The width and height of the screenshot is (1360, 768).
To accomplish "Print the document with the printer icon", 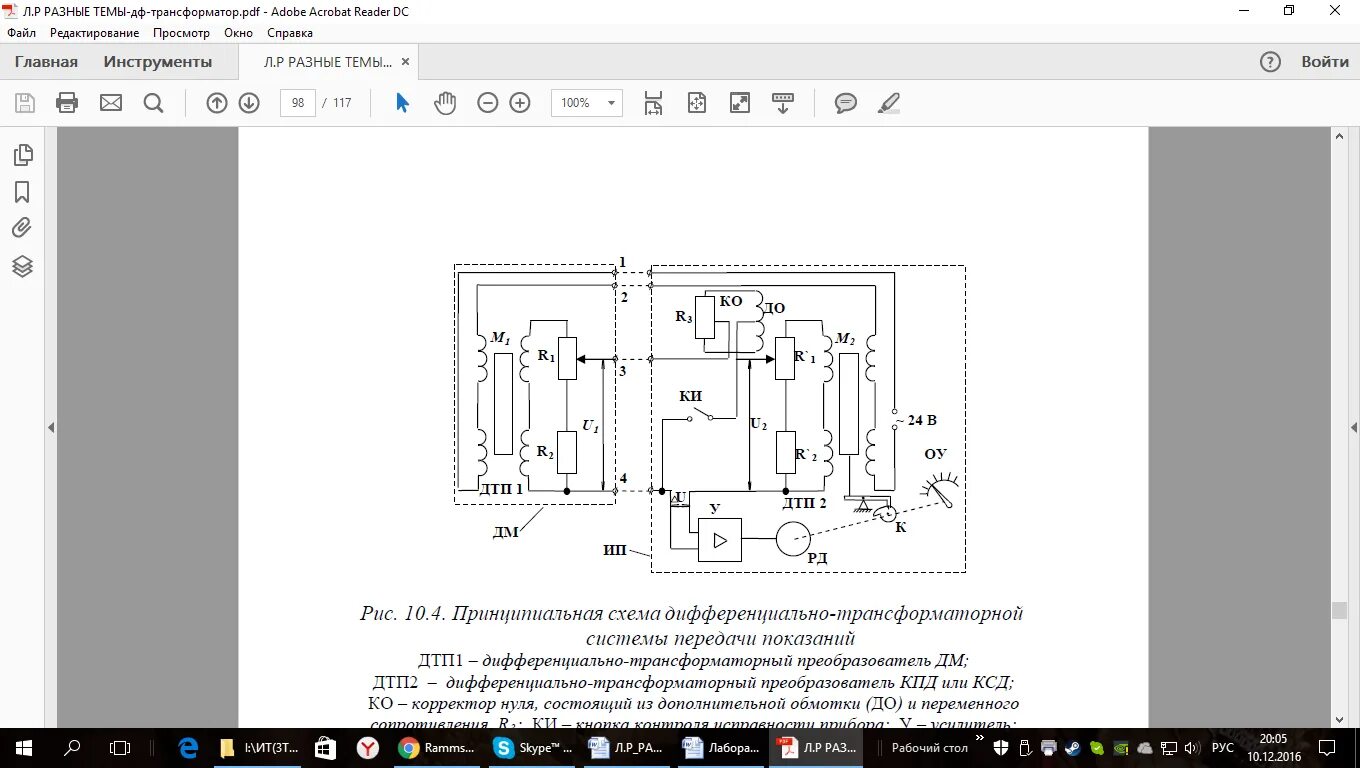I will 67,103.
